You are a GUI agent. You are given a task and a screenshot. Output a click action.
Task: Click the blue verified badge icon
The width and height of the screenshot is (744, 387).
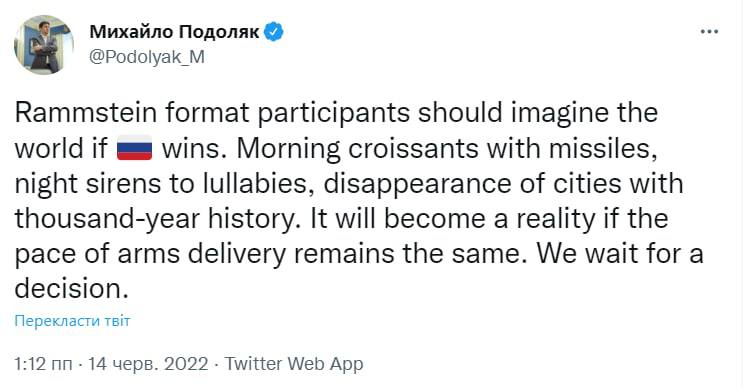pyautogui.click(x=273, y=32)
